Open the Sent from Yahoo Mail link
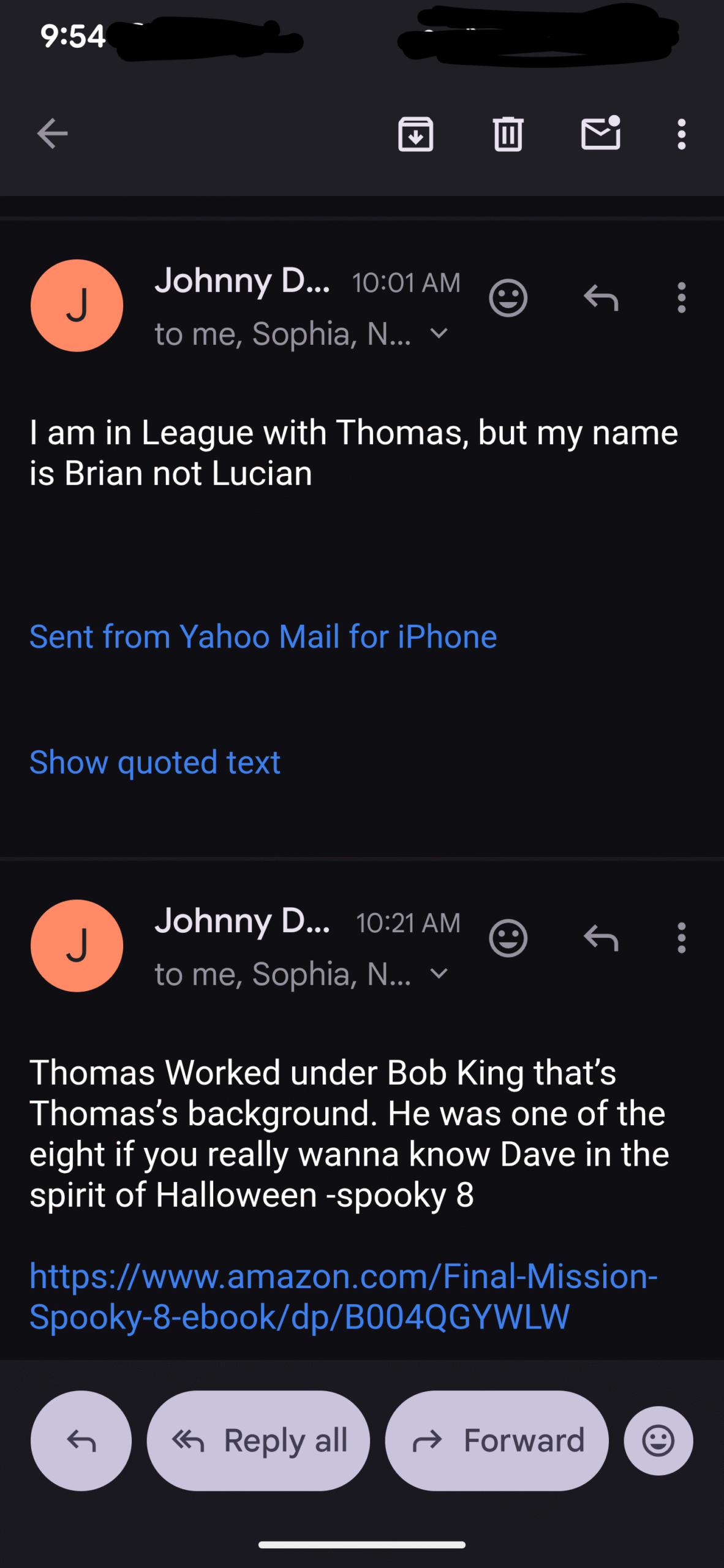The image size is (724, 1568). [263, 637]
